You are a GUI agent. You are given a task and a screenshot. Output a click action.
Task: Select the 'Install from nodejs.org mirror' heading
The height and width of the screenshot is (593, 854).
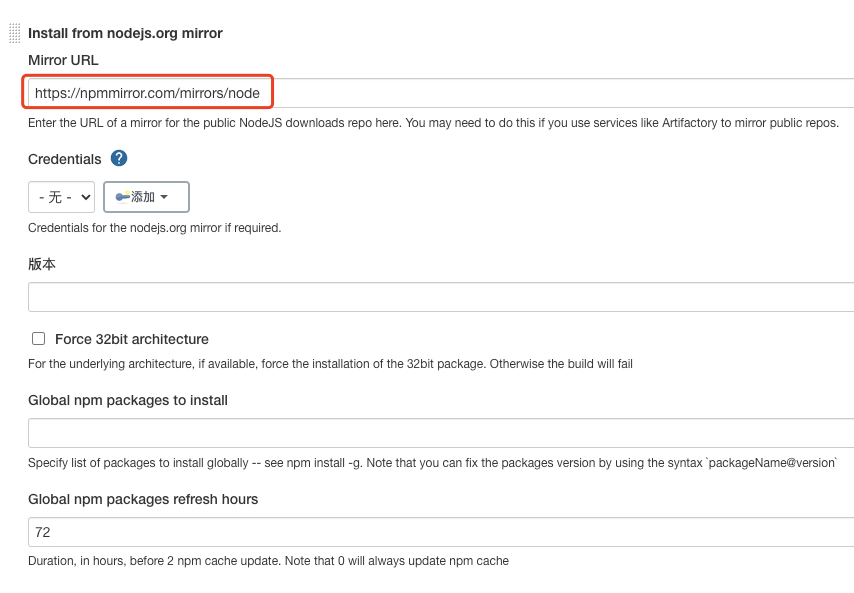tap(125, 33)
